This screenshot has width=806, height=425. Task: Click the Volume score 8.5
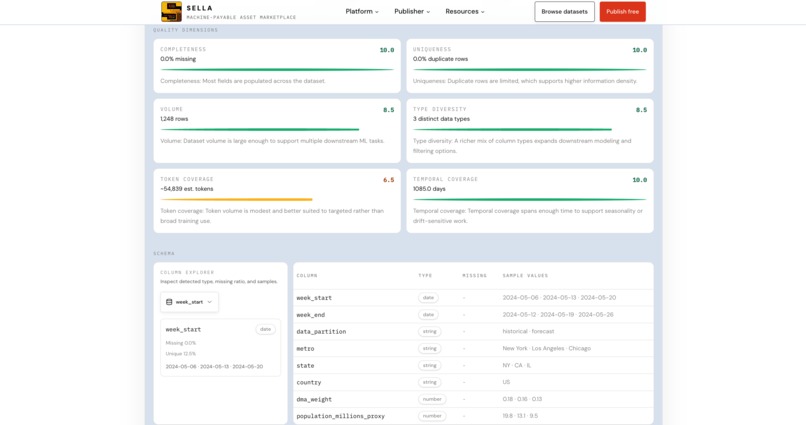(x=389, y=110)
